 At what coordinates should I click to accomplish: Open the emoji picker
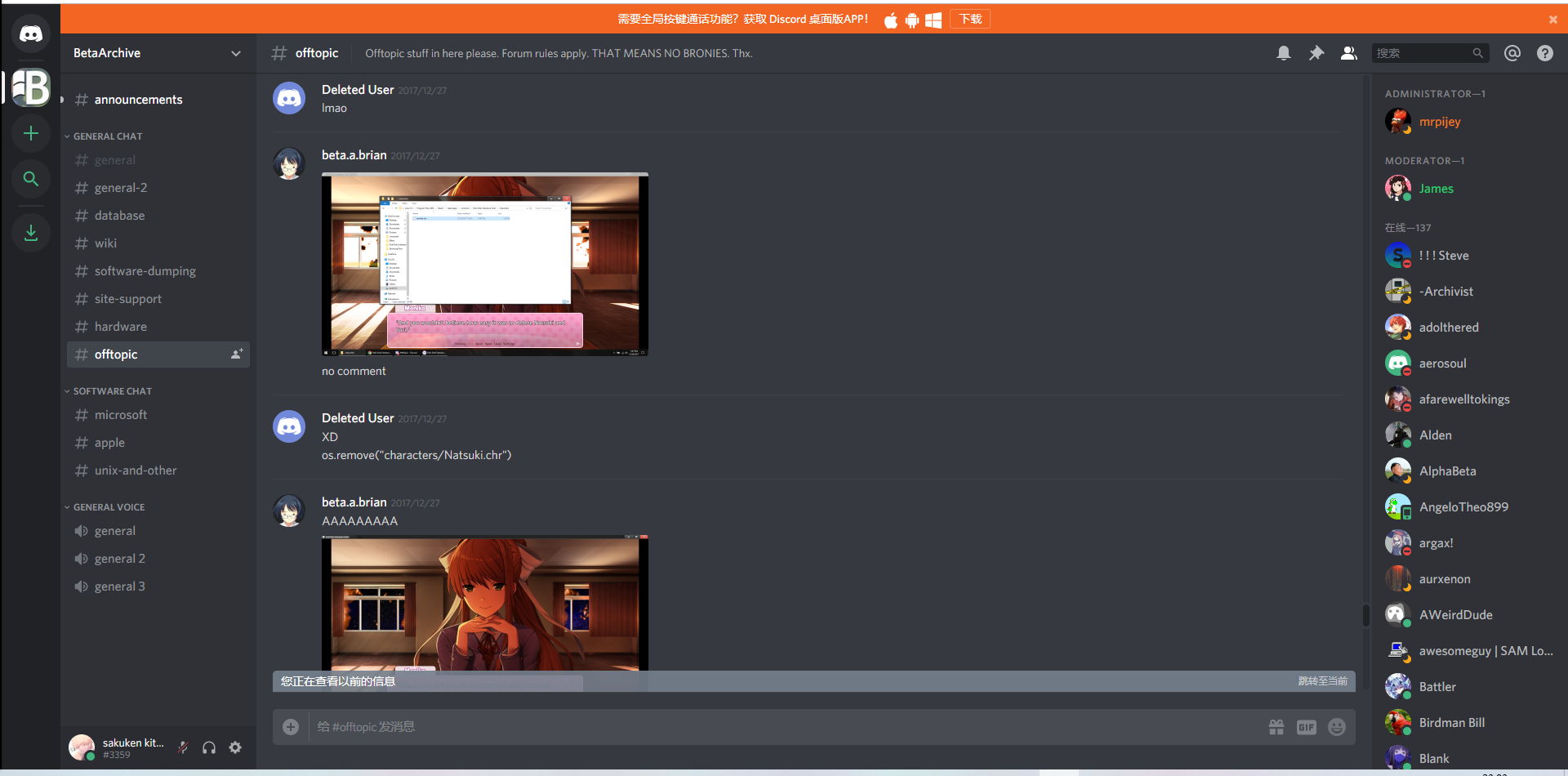[1337, 727]
